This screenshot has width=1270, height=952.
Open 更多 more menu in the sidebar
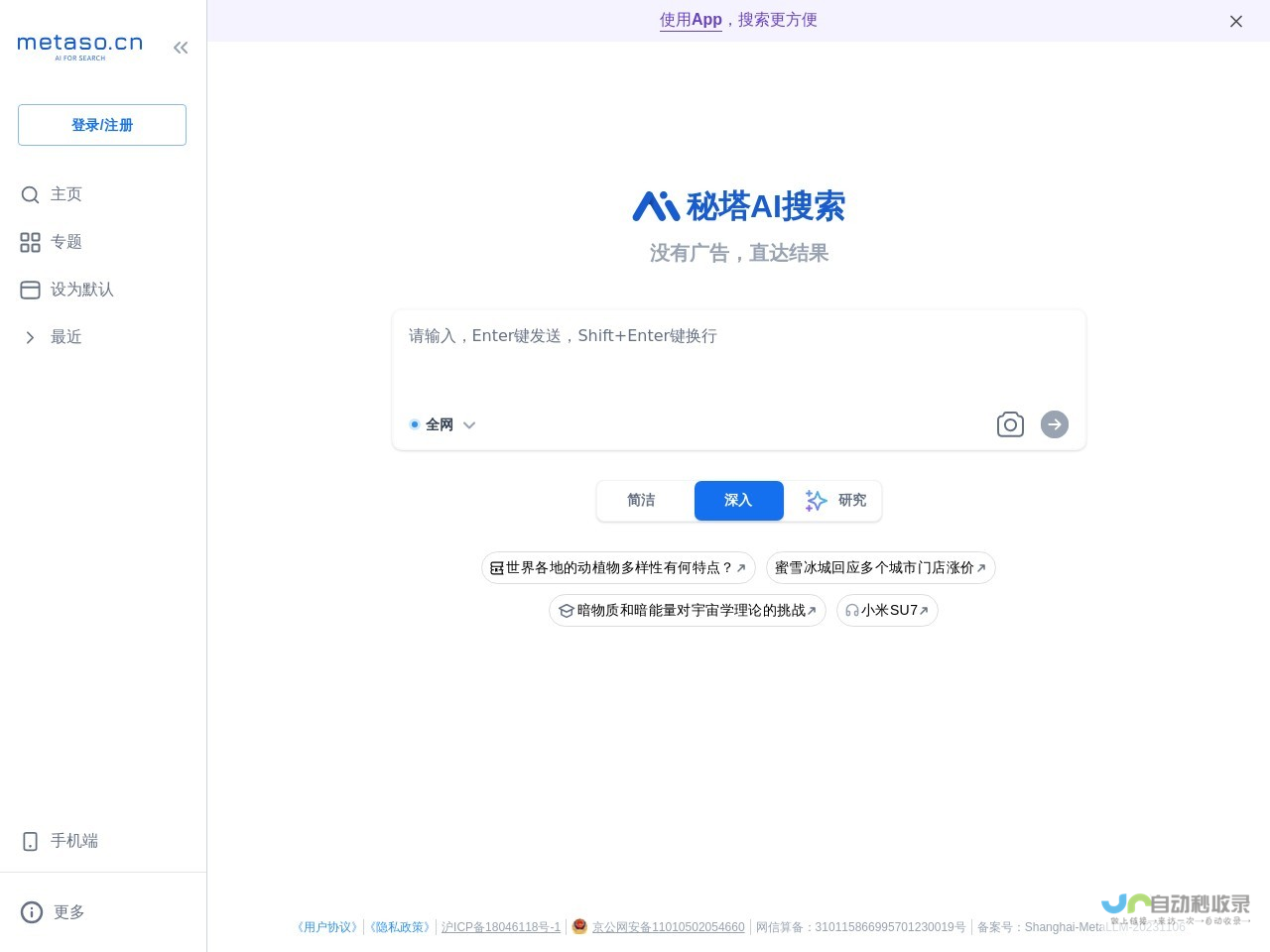pyautogui.click(x=53, y=912)
